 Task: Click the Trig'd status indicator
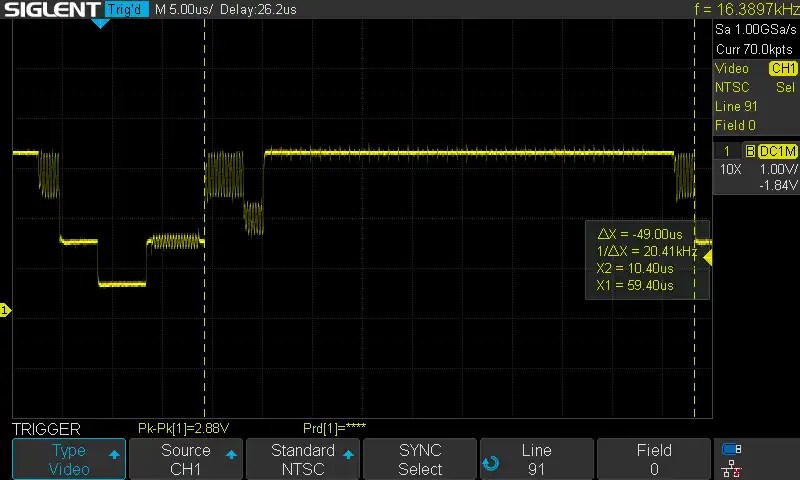coord(127,9)
